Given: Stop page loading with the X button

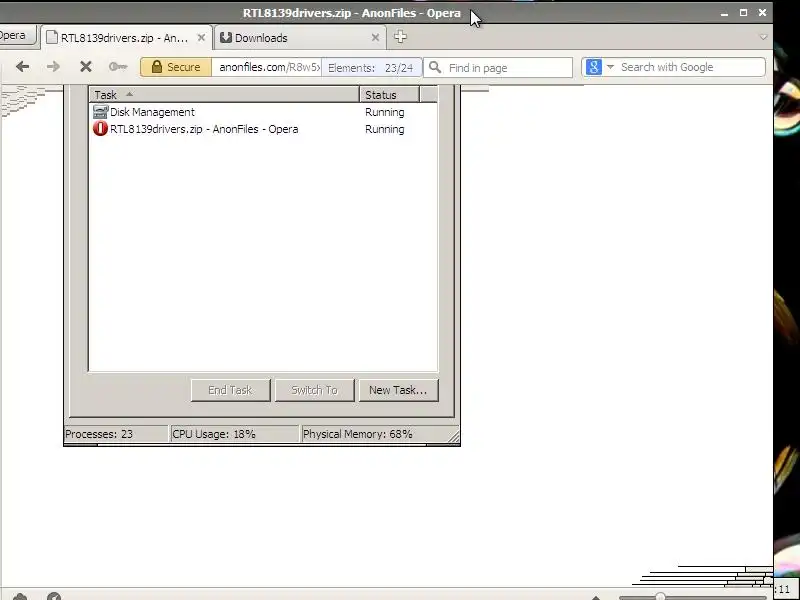Looking at the screenshot, I should (x=86, y=67).
